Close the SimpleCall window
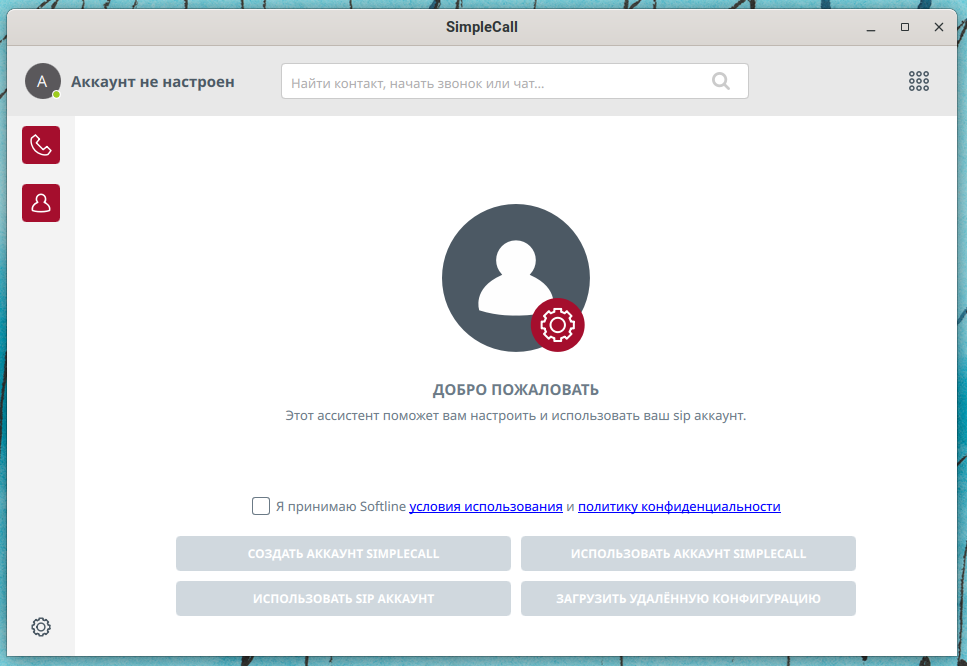The width and height of the screenshot is (967, 666). click(x=939, y=27)
